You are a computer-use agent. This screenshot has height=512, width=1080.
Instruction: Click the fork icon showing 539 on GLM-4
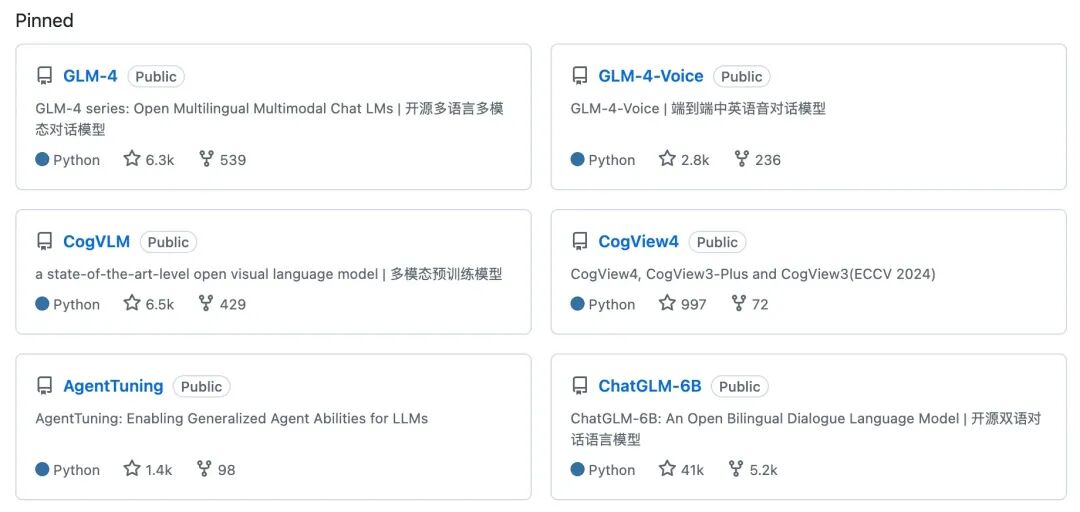pyautogui.click(x=206, y=159)
